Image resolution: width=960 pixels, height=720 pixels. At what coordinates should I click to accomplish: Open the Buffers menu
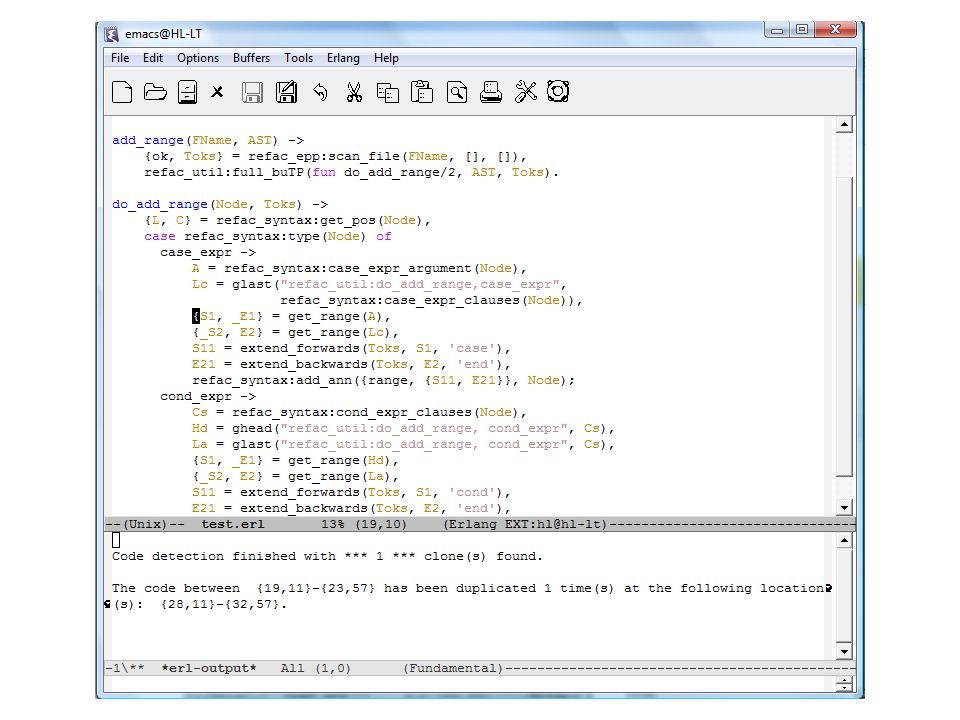pyautogui.click(x=251, y=58)
